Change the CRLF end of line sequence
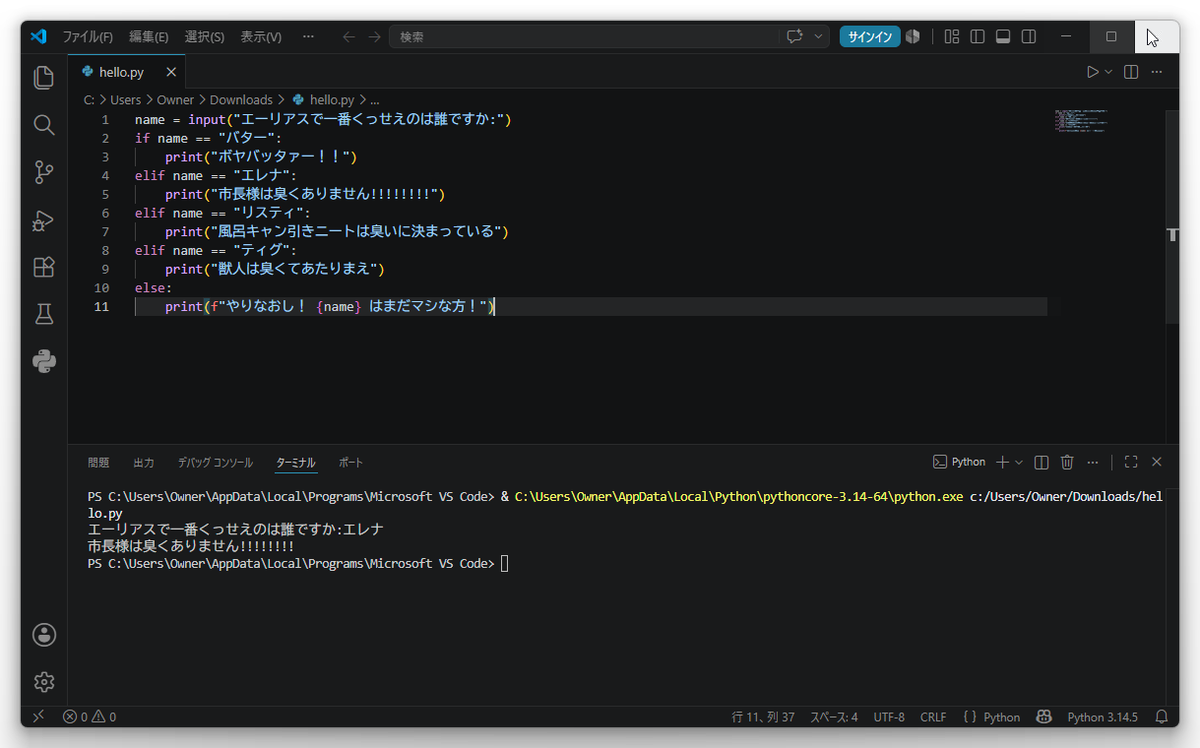The height and width of the screenshot is (748, 1200). pos(933,717)
